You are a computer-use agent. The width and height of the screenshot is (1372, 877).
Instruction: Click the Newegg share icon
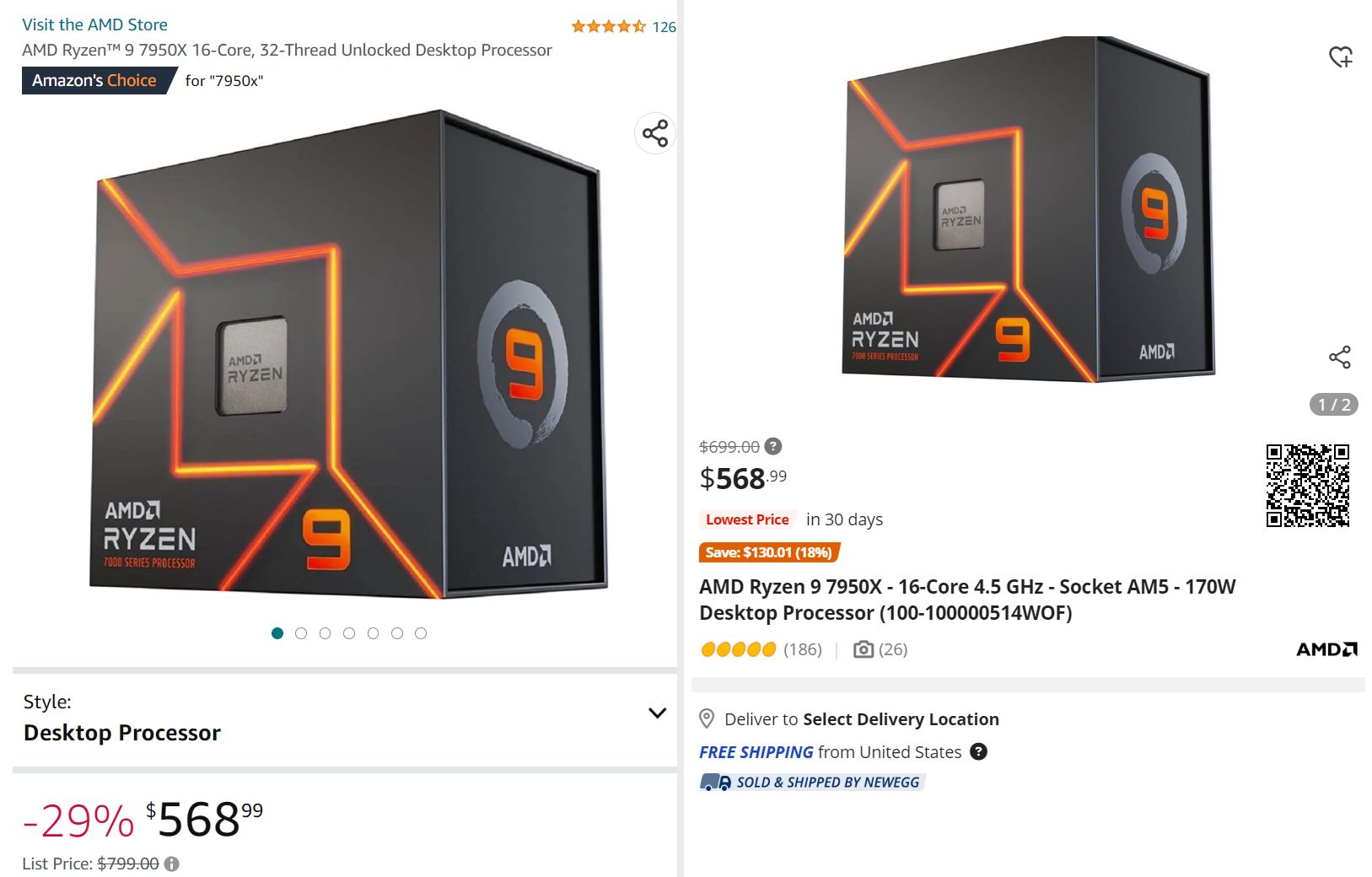pos(1339,357)
